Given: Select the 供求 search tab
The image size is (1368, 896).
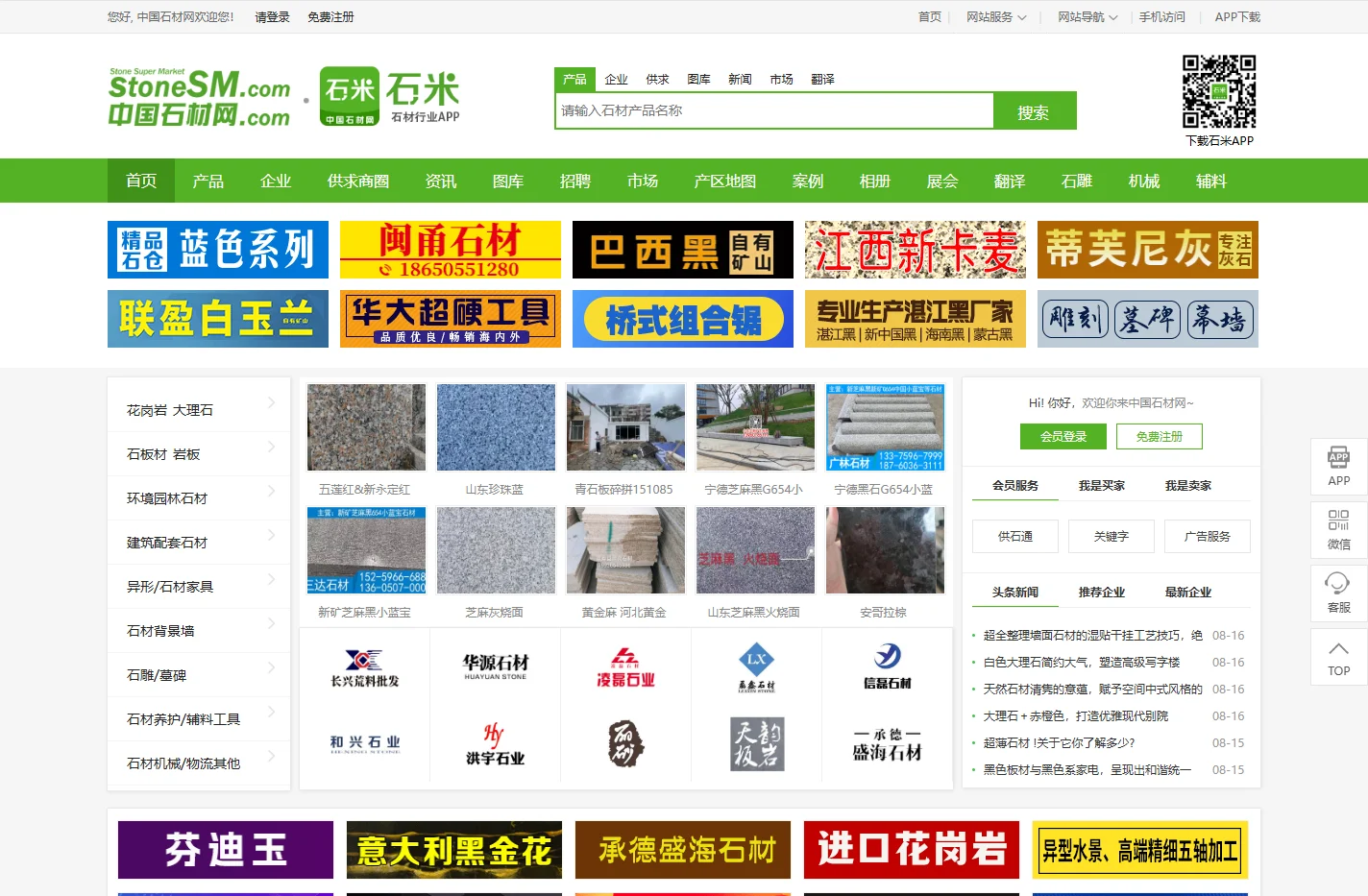Looking at the screenshot, I should click(657, 80).
